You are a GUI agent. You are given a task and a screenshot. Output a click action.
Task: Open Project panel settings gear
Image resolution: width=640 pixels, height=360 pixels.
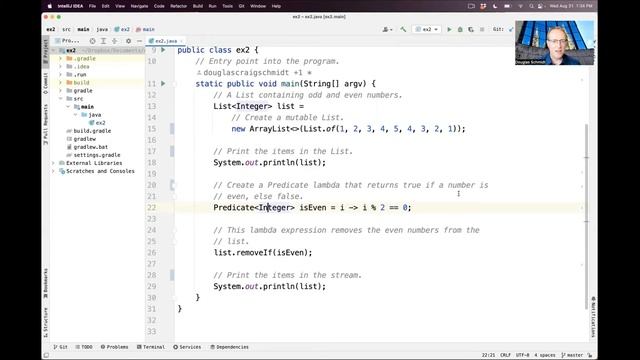pyautogui.click(x=129, y=41)
